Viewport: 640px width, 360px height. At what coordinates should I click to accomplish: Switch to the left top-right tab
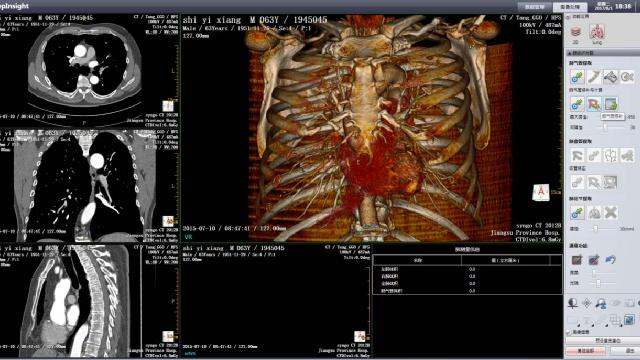click(x=535, y=7)
